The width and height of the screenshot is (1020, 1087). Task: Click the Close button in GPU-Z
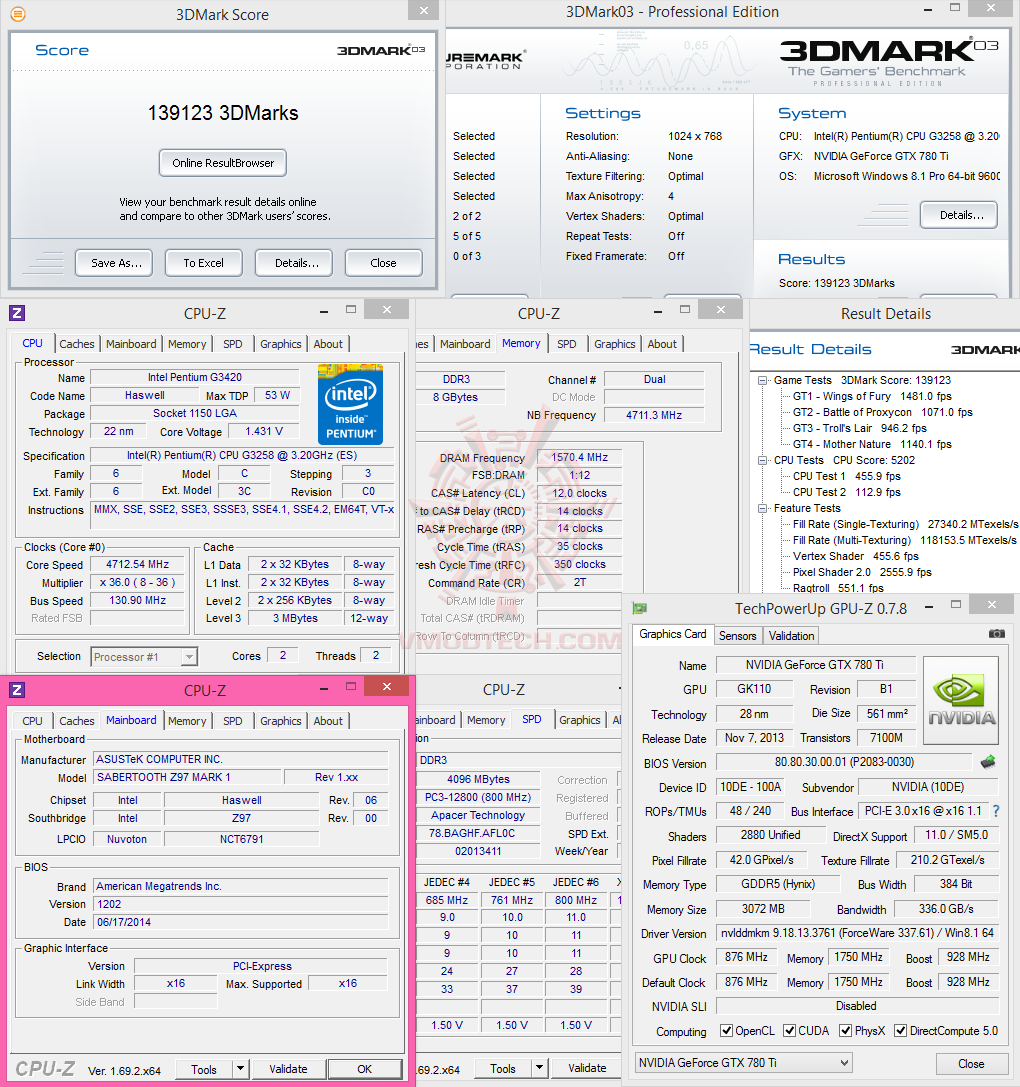pyautogui.click(x=971, y=1063)
